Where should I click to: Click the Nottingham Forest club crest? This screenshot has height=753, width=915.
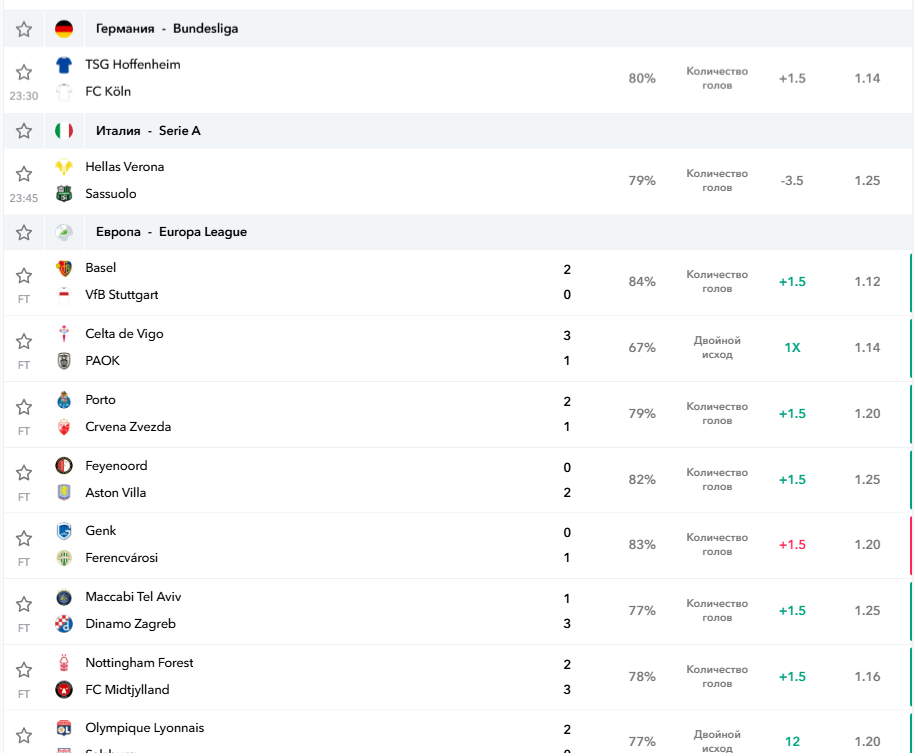[64, 663]
